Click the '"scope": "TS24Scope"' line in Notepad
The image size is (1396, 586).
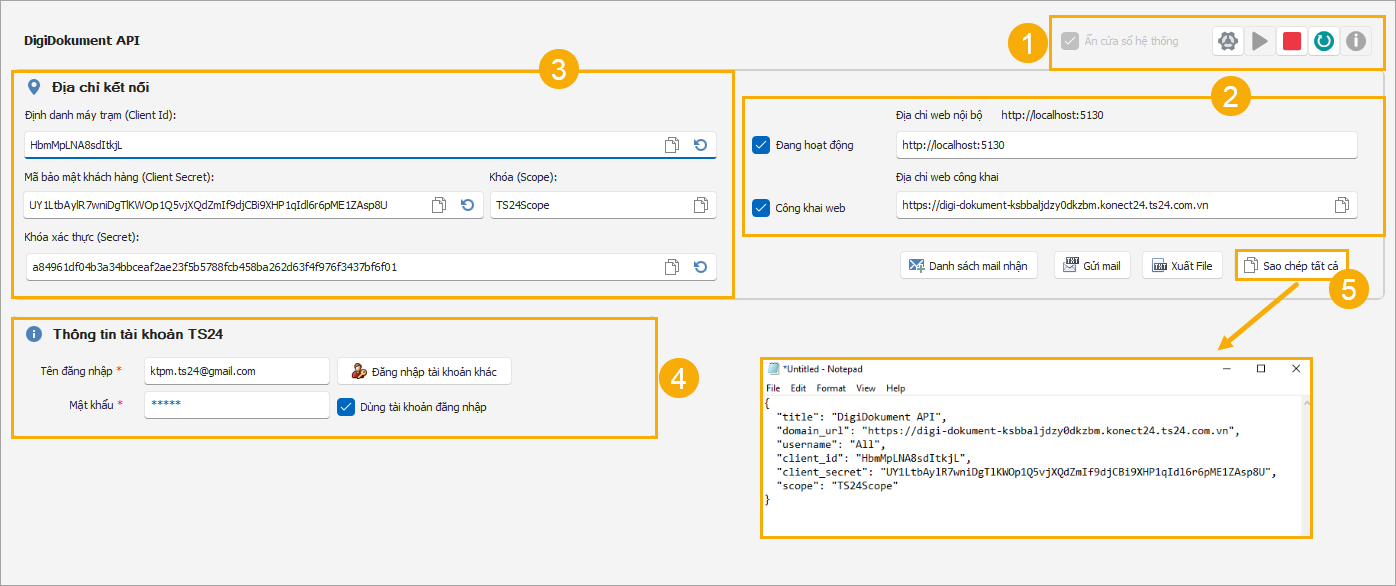(838, 485)
